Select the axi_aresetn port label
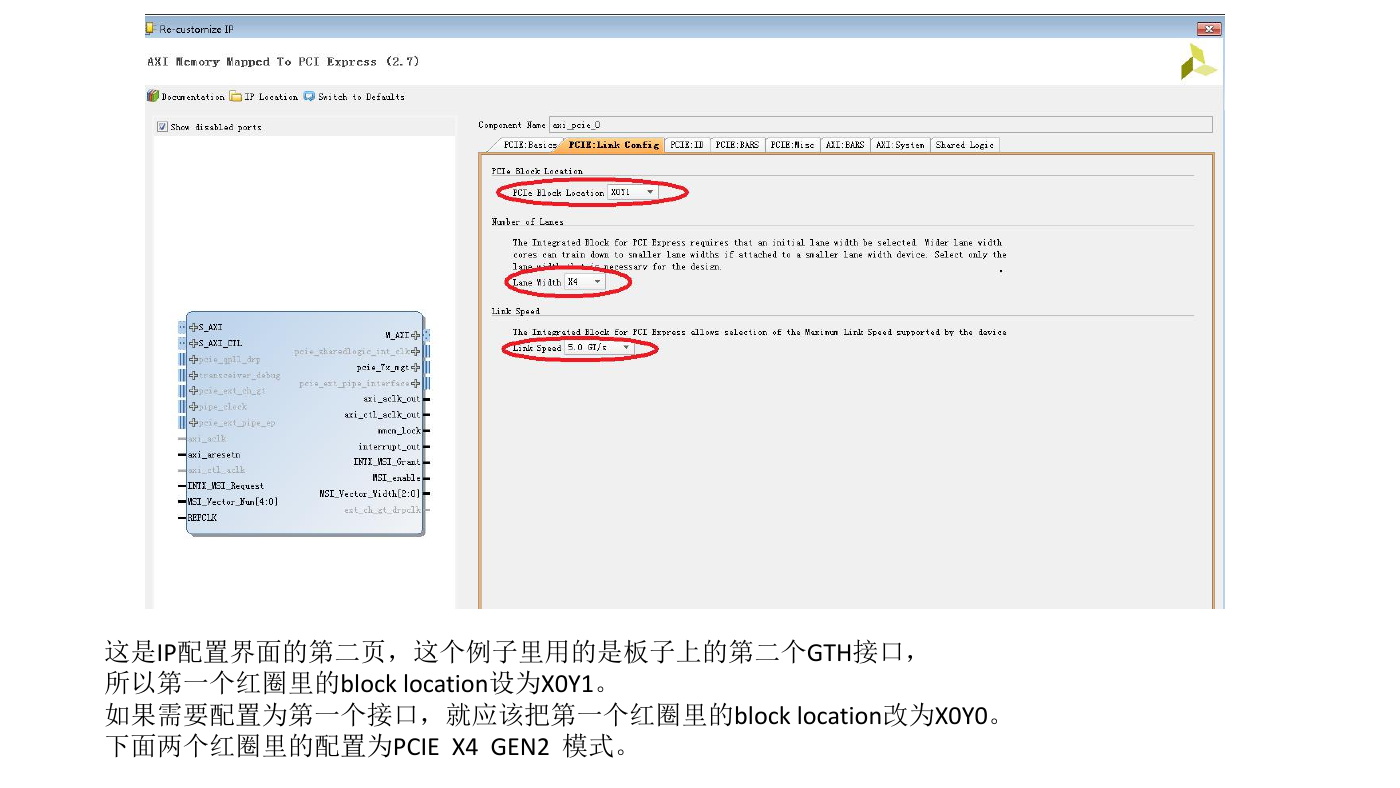The image size is (1400, 788). (213, 454)
